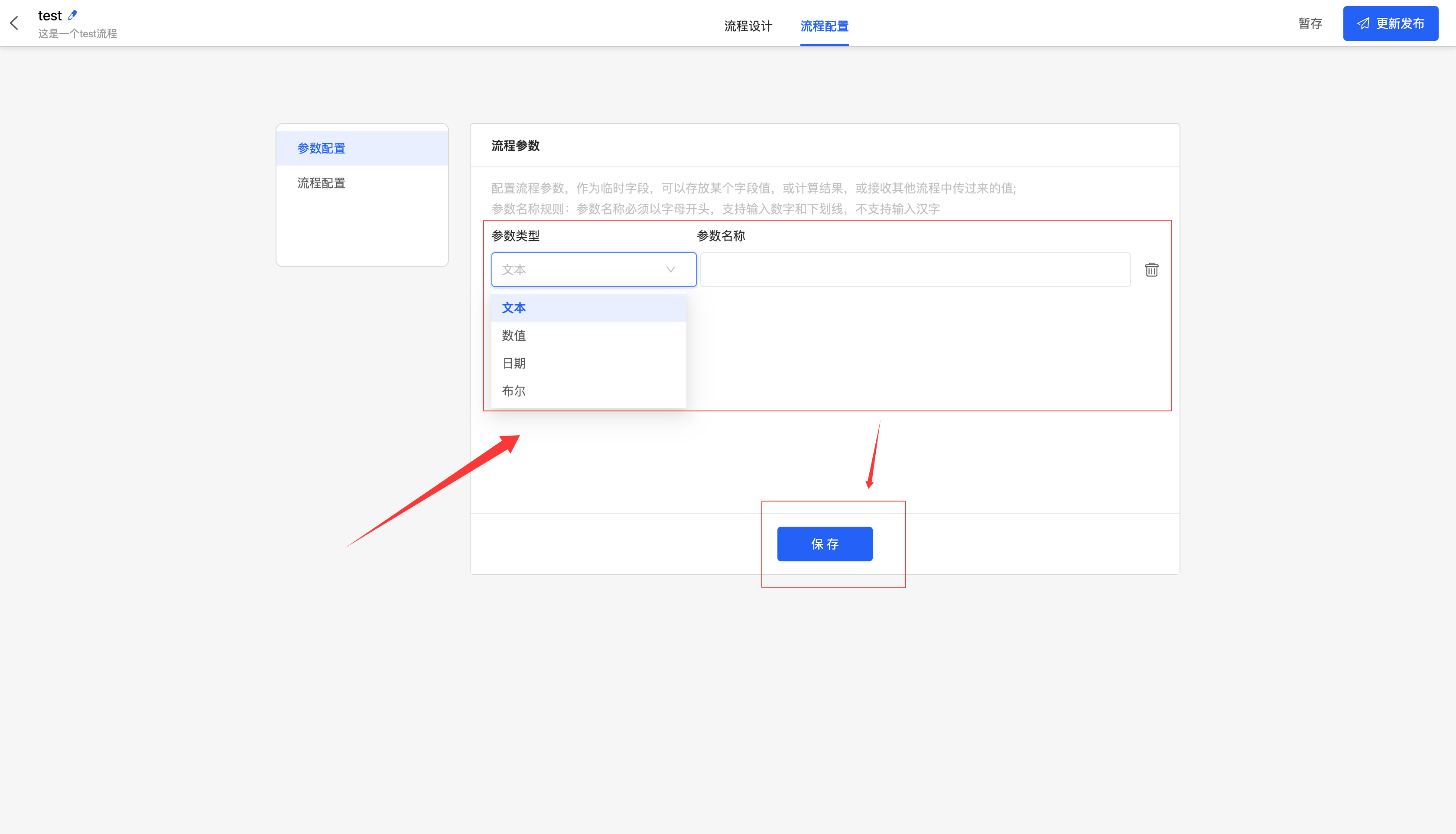Click the description 这是一个test流程
This screenshot has height=834, width=1456.
click(x=77, y=34)
